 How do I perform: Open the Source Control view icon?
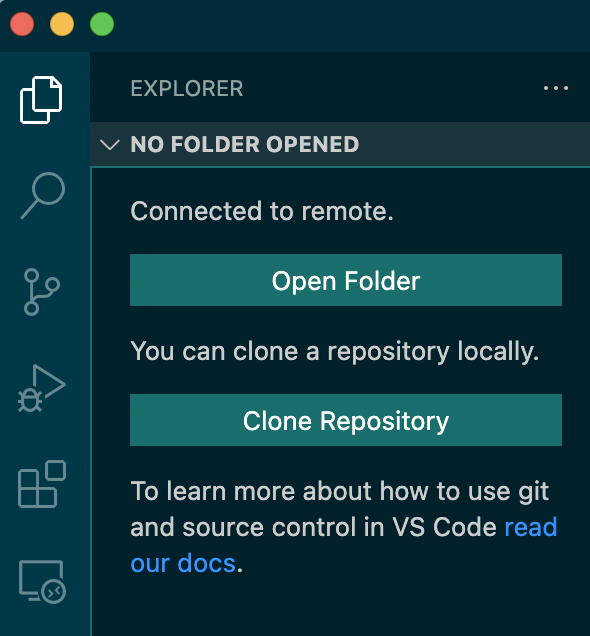coord(42,292)
